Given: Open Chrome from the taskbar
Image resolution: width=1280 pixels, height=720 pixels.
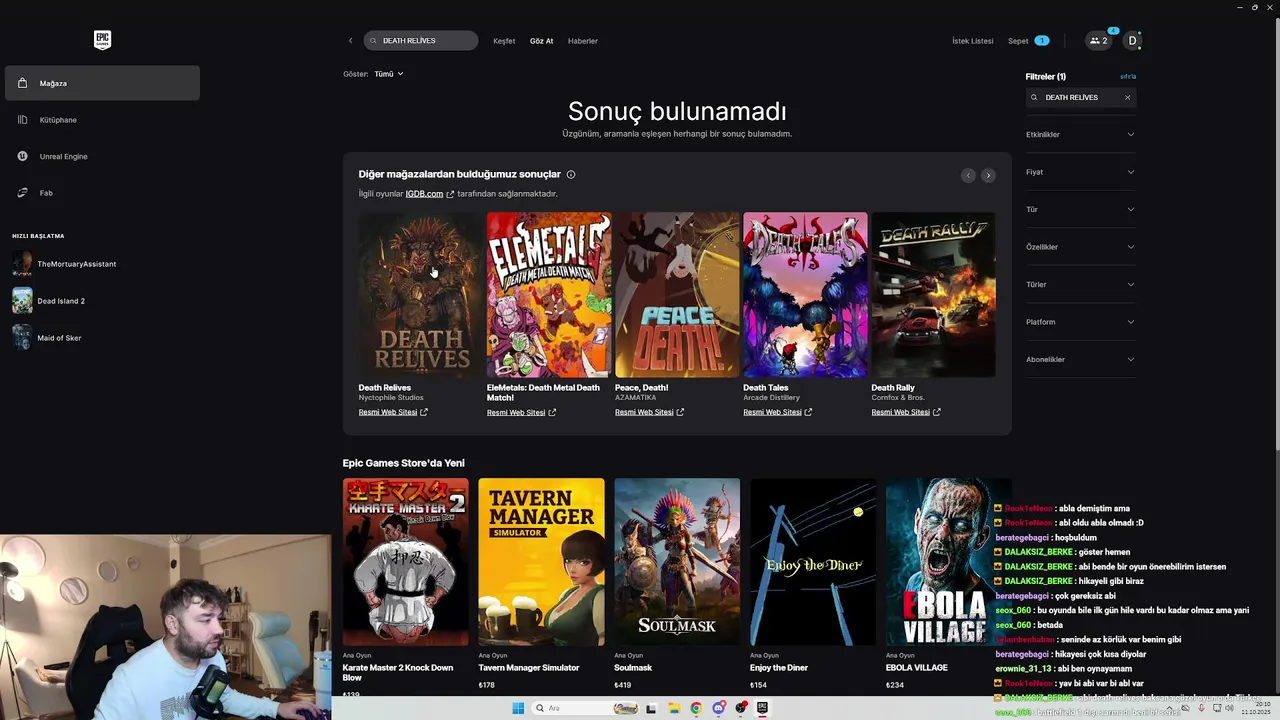Looking at the screenshot, I should coord(696,708).
